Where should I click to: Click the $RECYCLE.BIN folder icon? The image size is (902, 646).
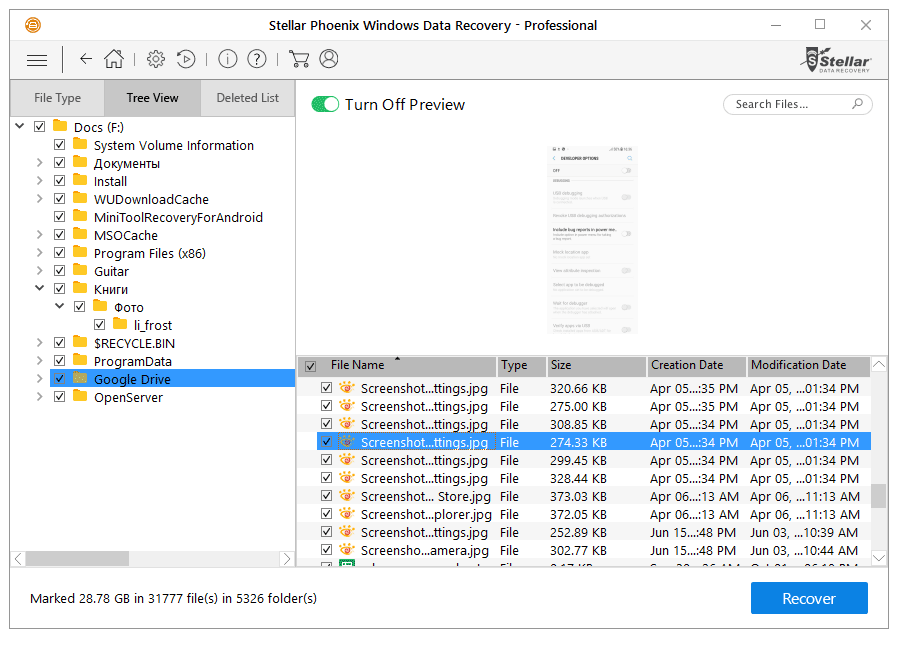(80, 342)
